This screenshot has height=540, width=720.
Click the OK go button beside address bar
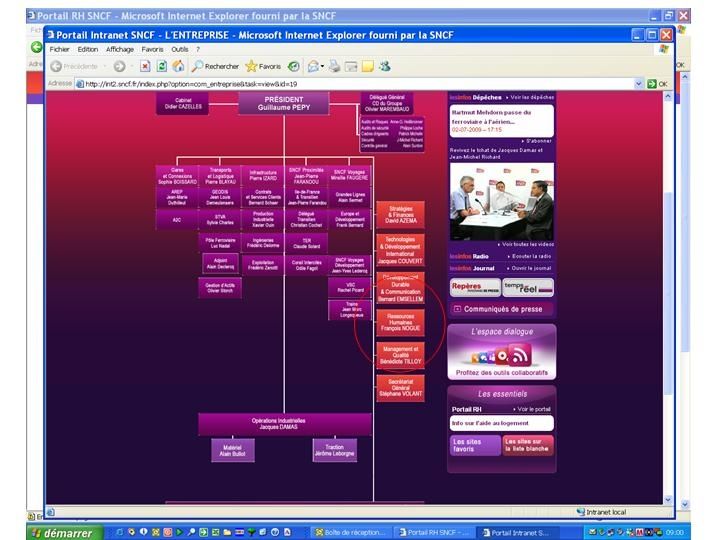coord(658,84)
